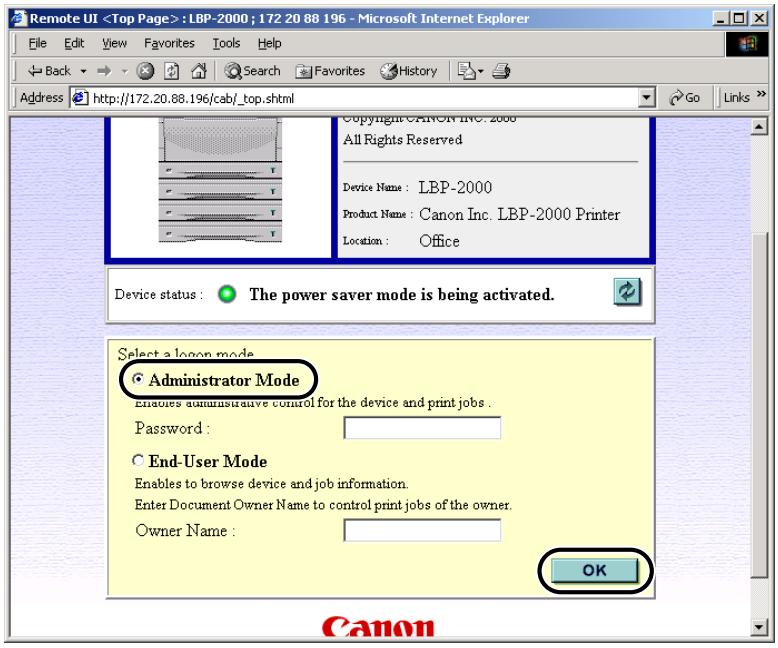Click the vertical scrollbar thumb
Screen dimensions: 778x648
[x=759, y=404]
